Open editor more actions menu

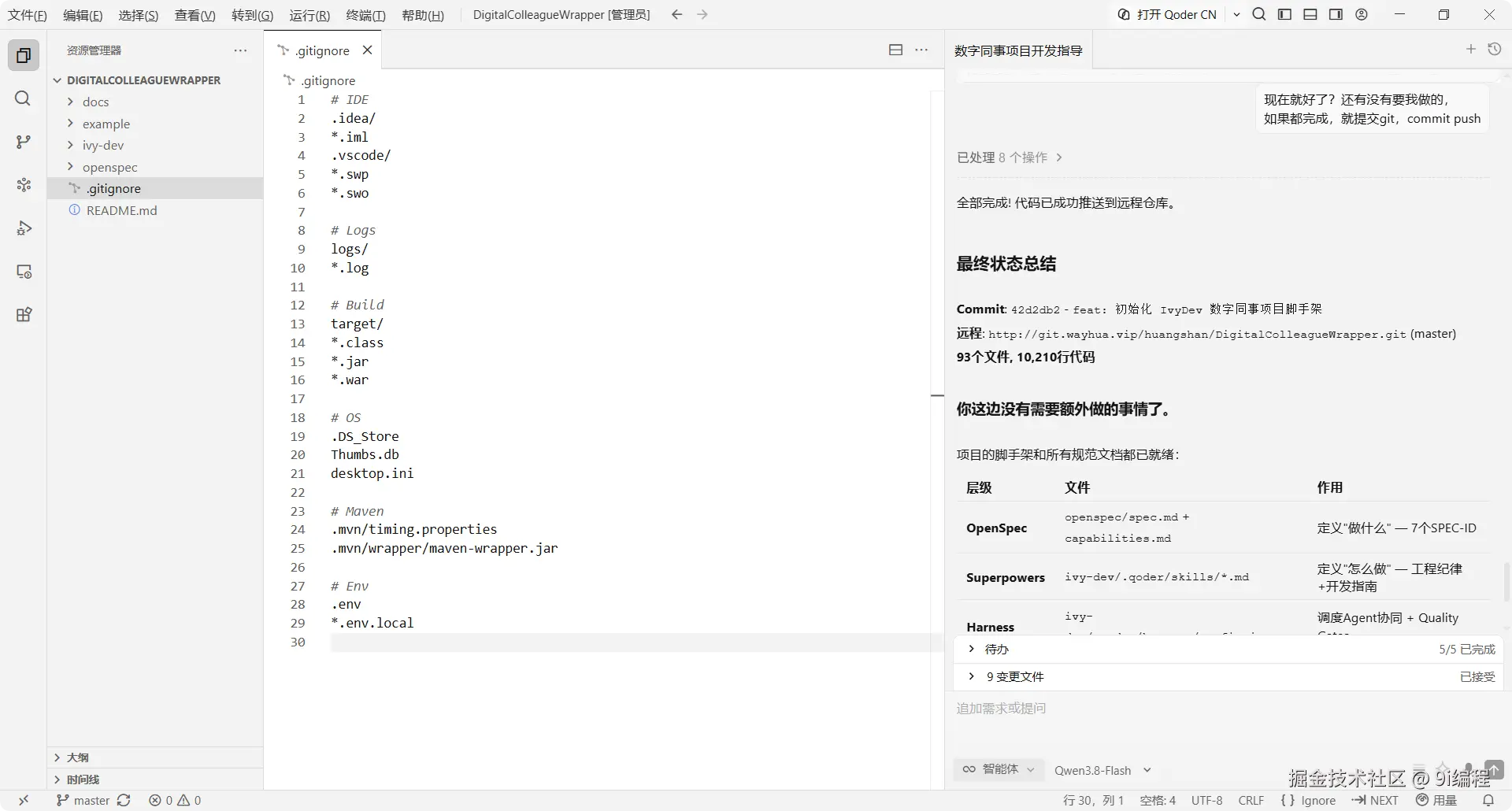click(x=921, y=50)
